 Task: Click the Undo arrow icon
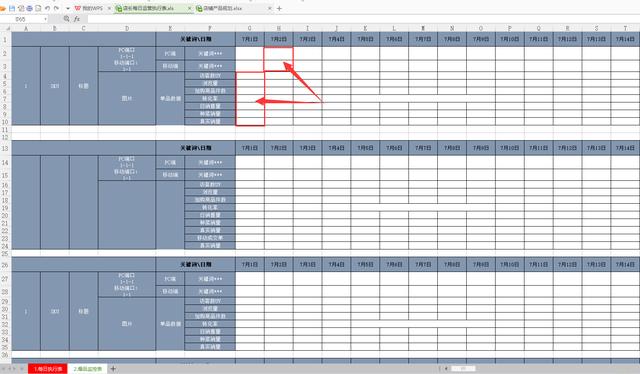pos(47,8)
